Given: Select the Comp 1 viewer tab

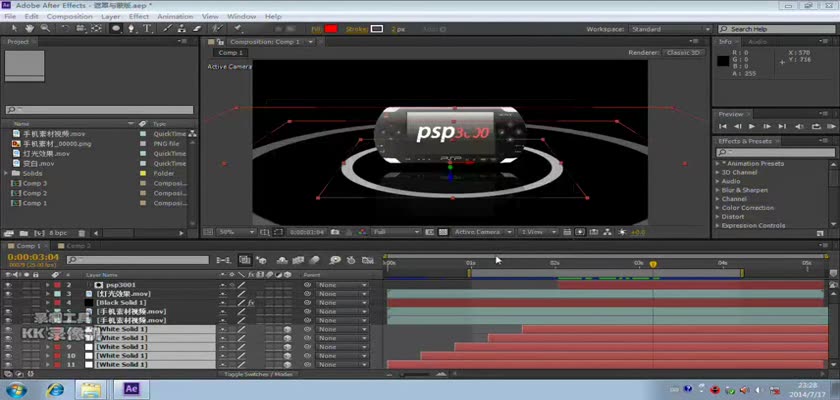Looking at the screenshot, I should click(x=230, y=52).
